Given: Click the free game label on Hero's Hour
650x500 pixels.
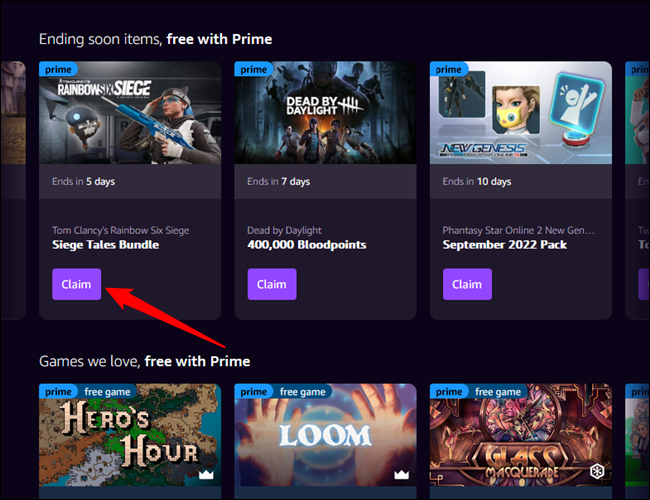Looking at the screenshot, I should click(x=107, y=391).
